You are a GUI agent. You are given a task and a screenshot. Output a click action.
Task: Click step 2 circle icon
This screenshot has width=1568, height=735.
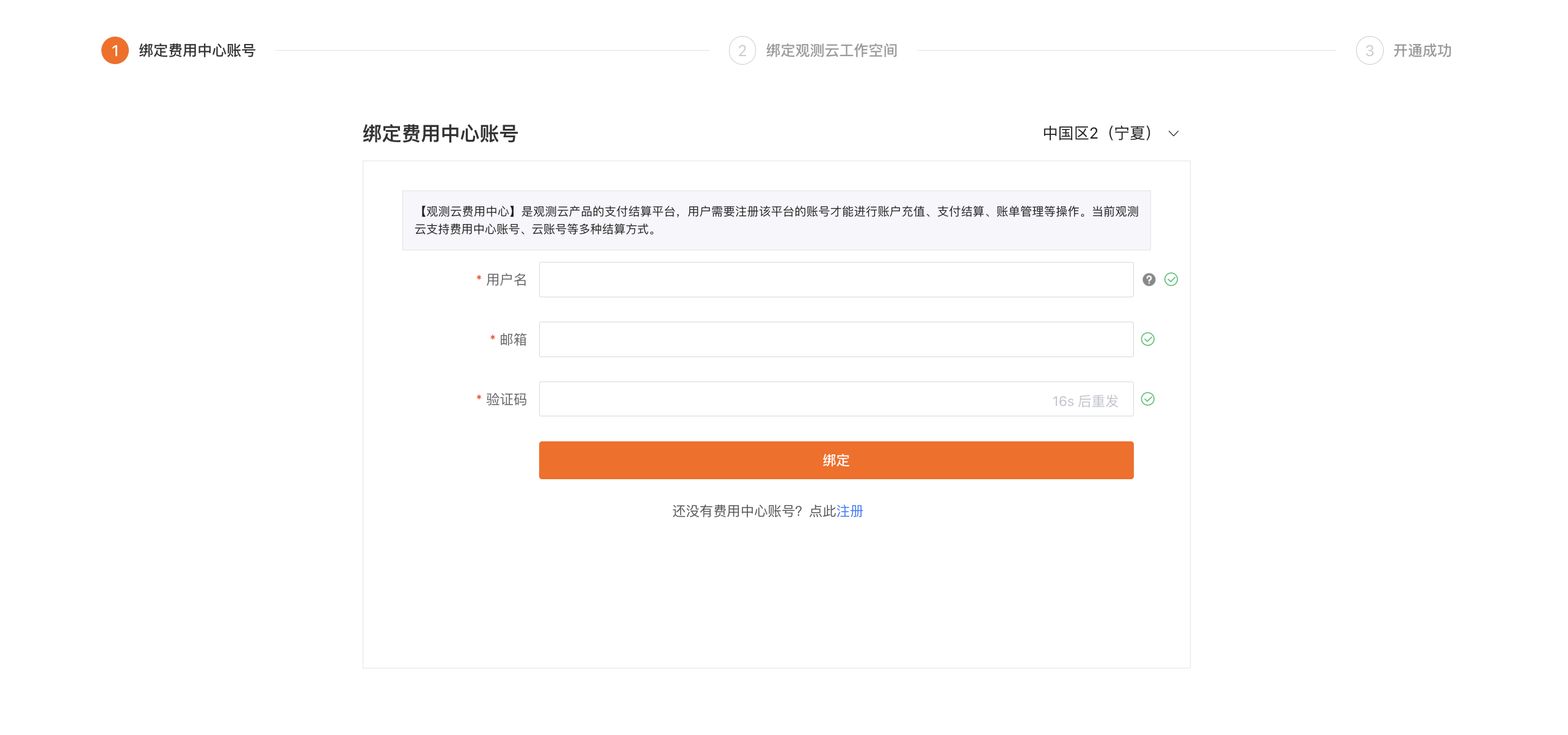(x=742, y=51)
